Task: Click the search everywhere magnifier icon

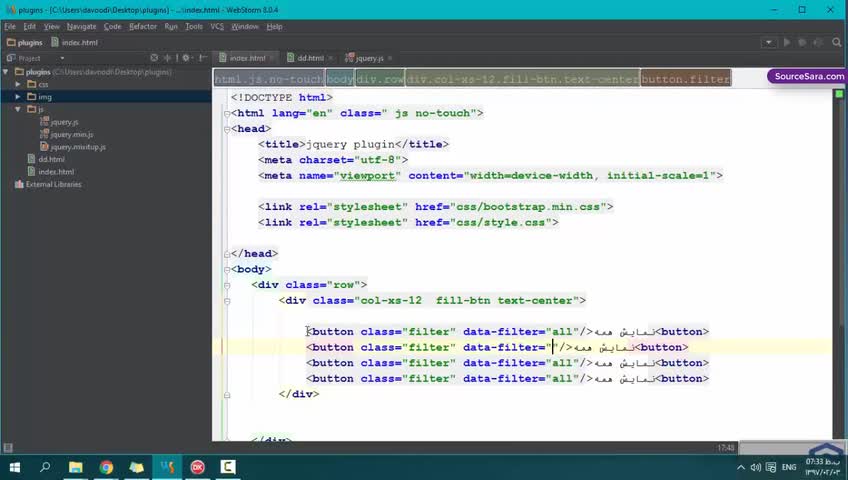Action: (837, 42)
